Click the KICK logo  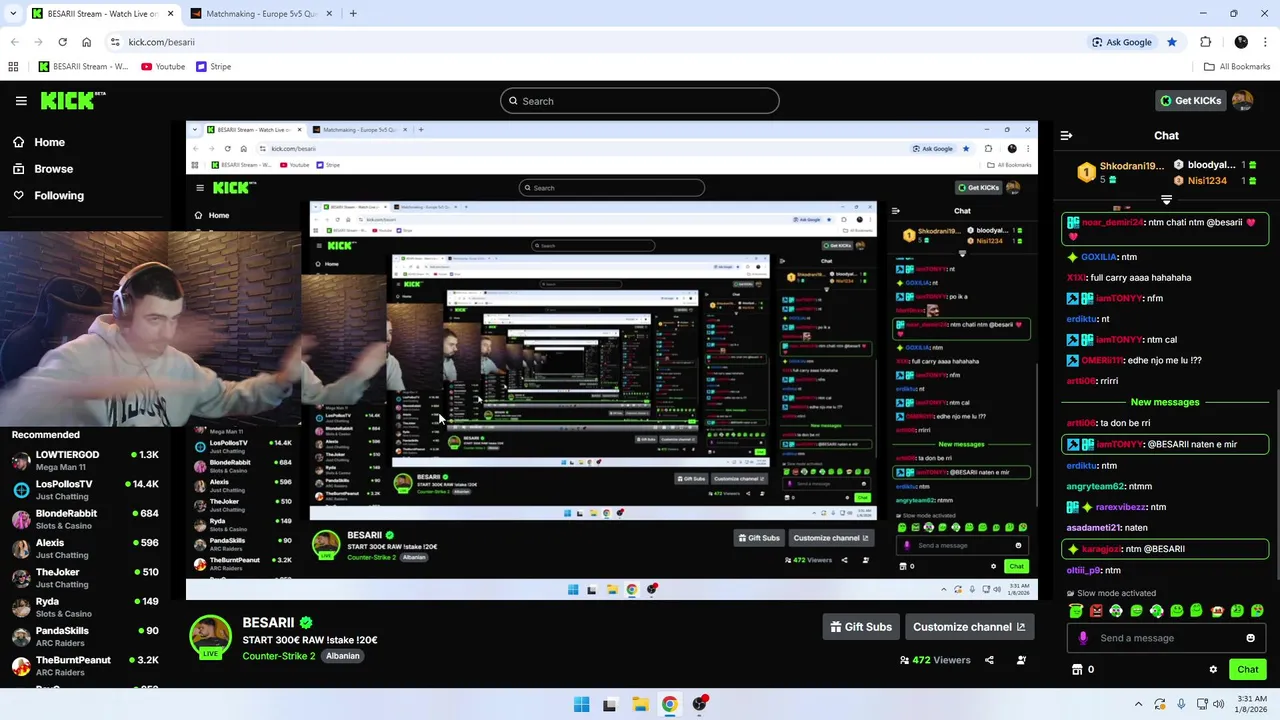[72, 100]
